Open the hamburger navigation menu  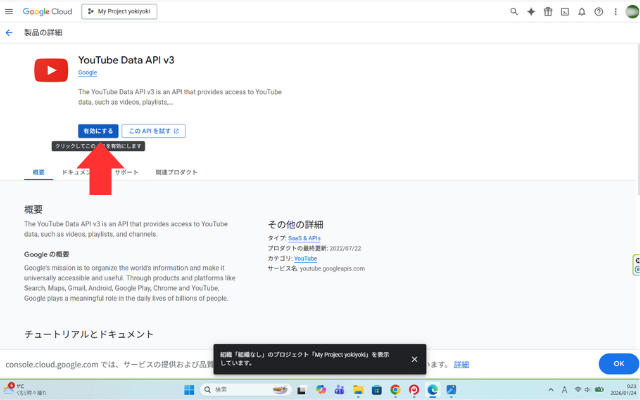click(9, 12)
